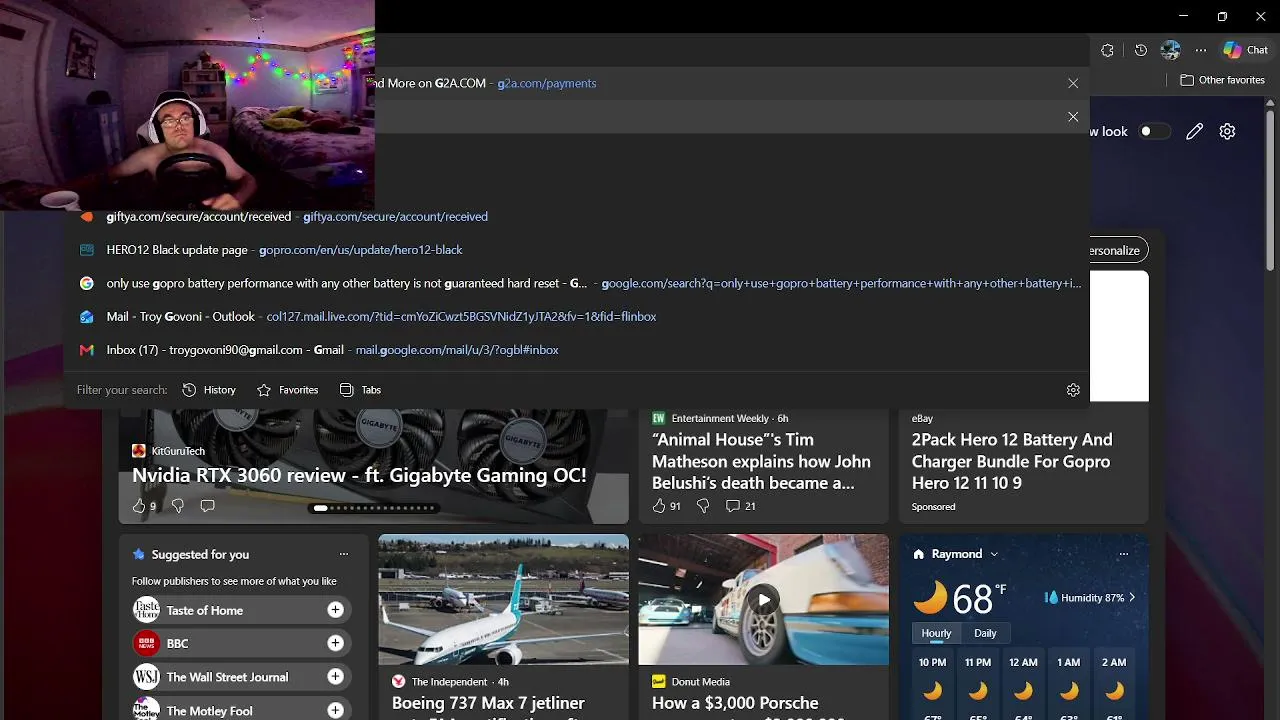
Task: Open Other favorites folder
Action: coord(1222,80)
